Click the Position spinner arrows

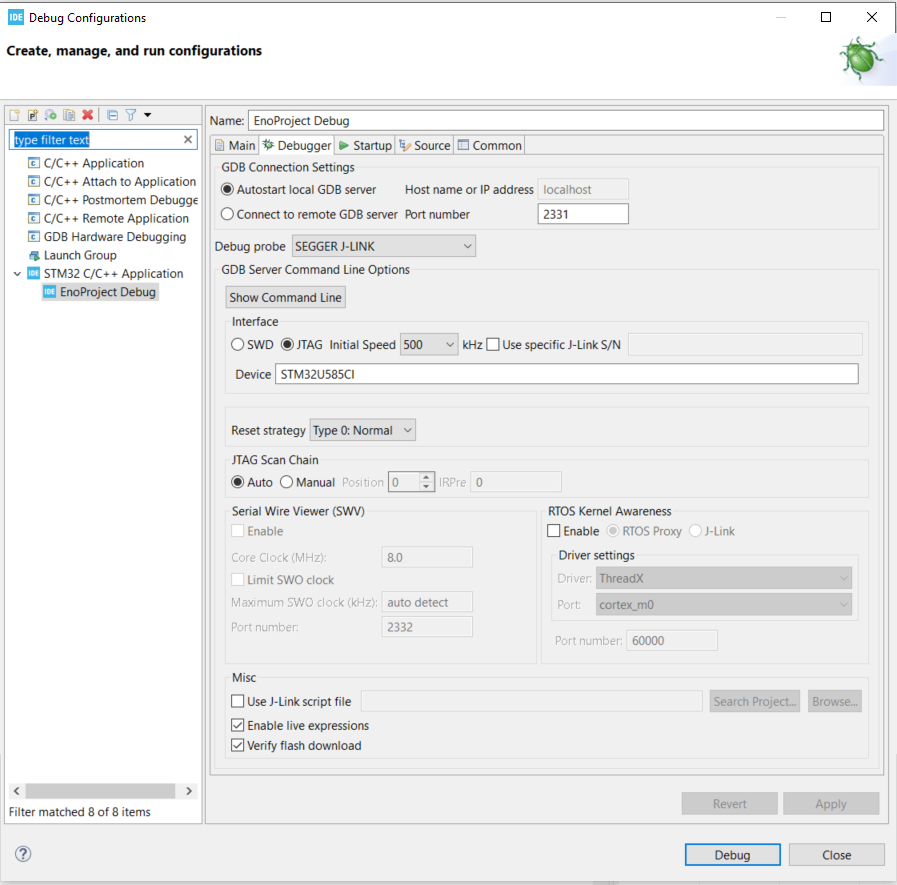pos(426,482)
